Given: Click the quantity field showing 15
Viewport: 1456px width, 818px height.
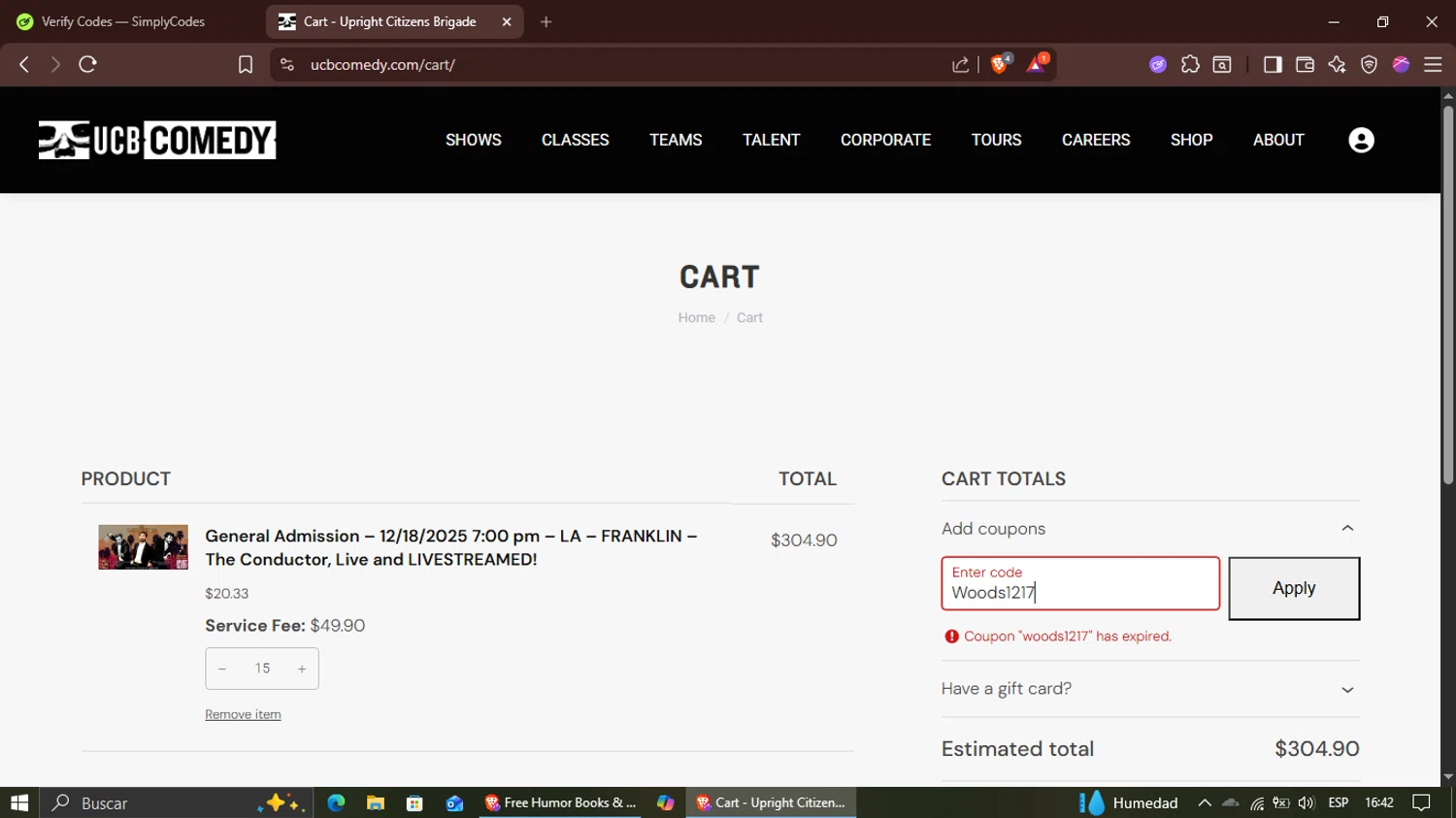Looking at the screenshot, I should pyautogui.click(x=262, y=669).
